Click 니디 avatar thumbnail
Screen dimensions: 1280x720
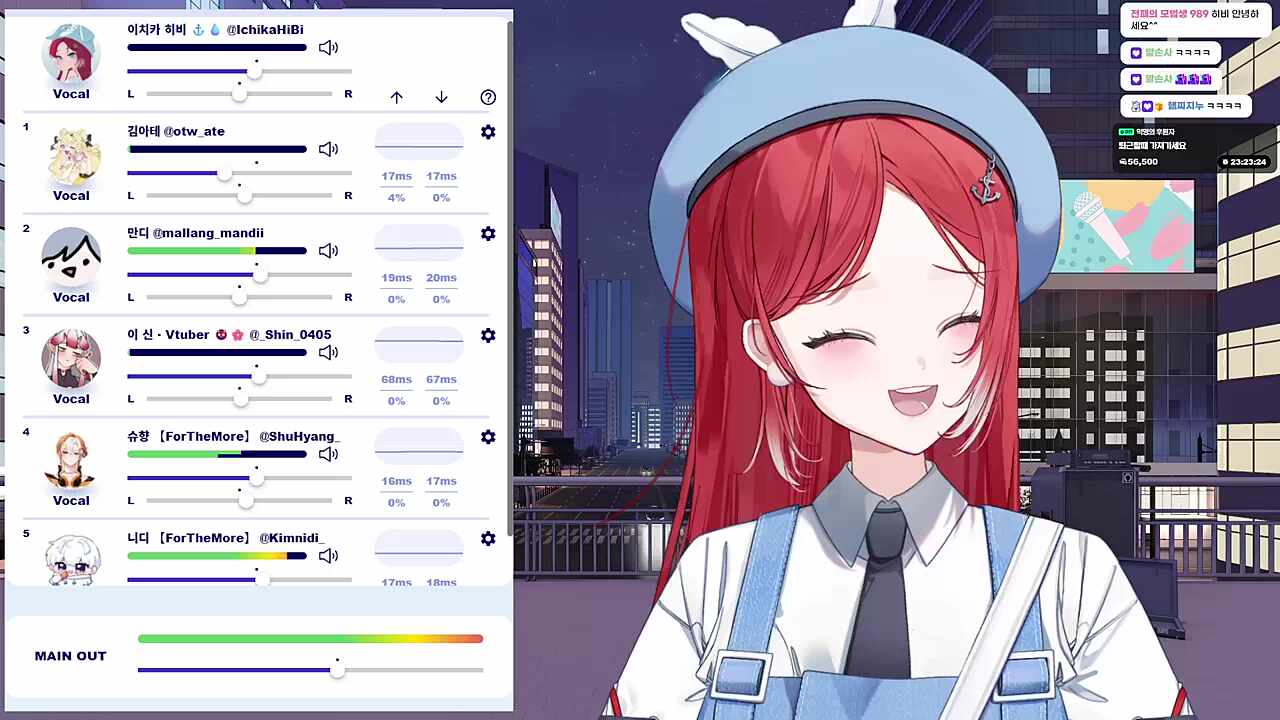coord(71,559)
